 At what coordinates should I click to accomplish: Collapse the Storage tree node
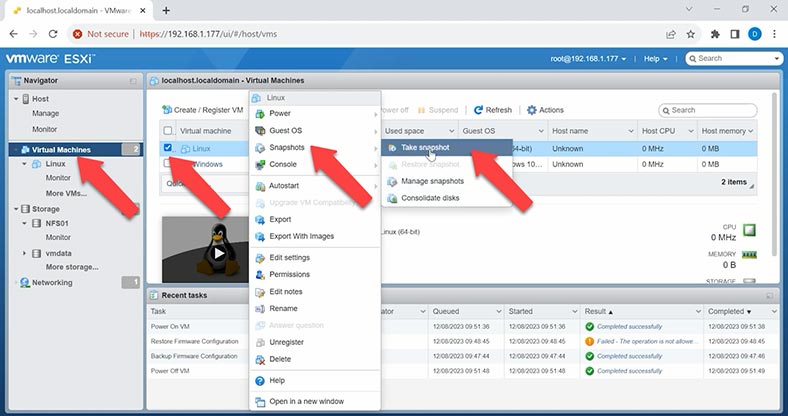[x=16, y=209]
